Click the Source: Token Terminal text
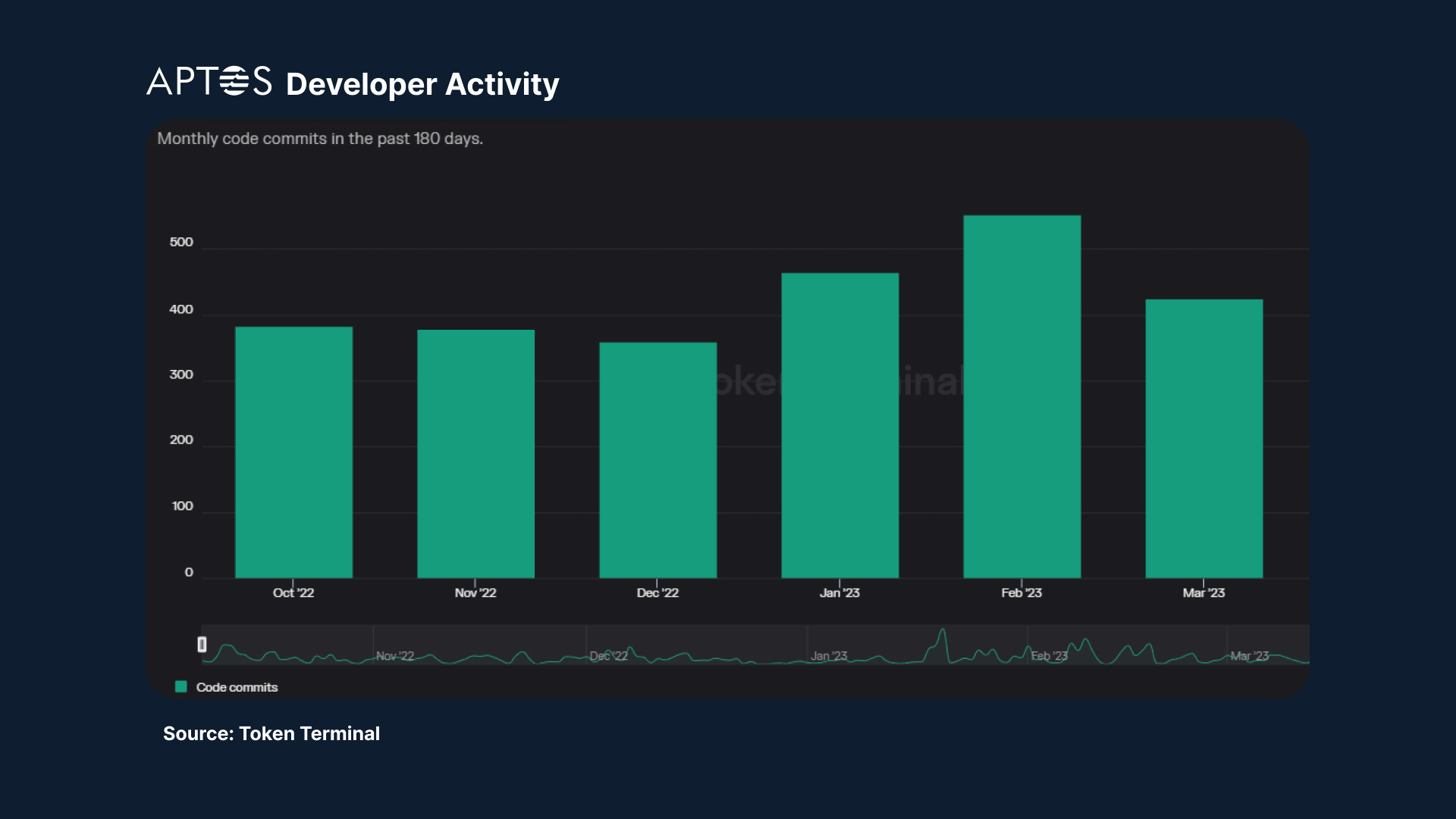Screen dimensions: 1456x819 [271, 733]
